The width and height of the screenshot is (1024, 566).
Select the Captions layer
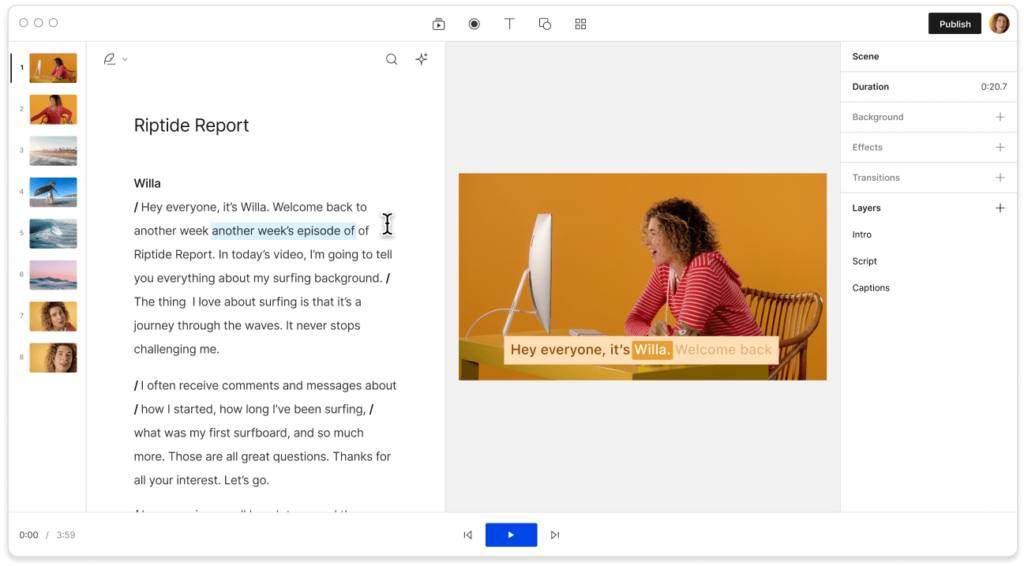tap(870, 288)
